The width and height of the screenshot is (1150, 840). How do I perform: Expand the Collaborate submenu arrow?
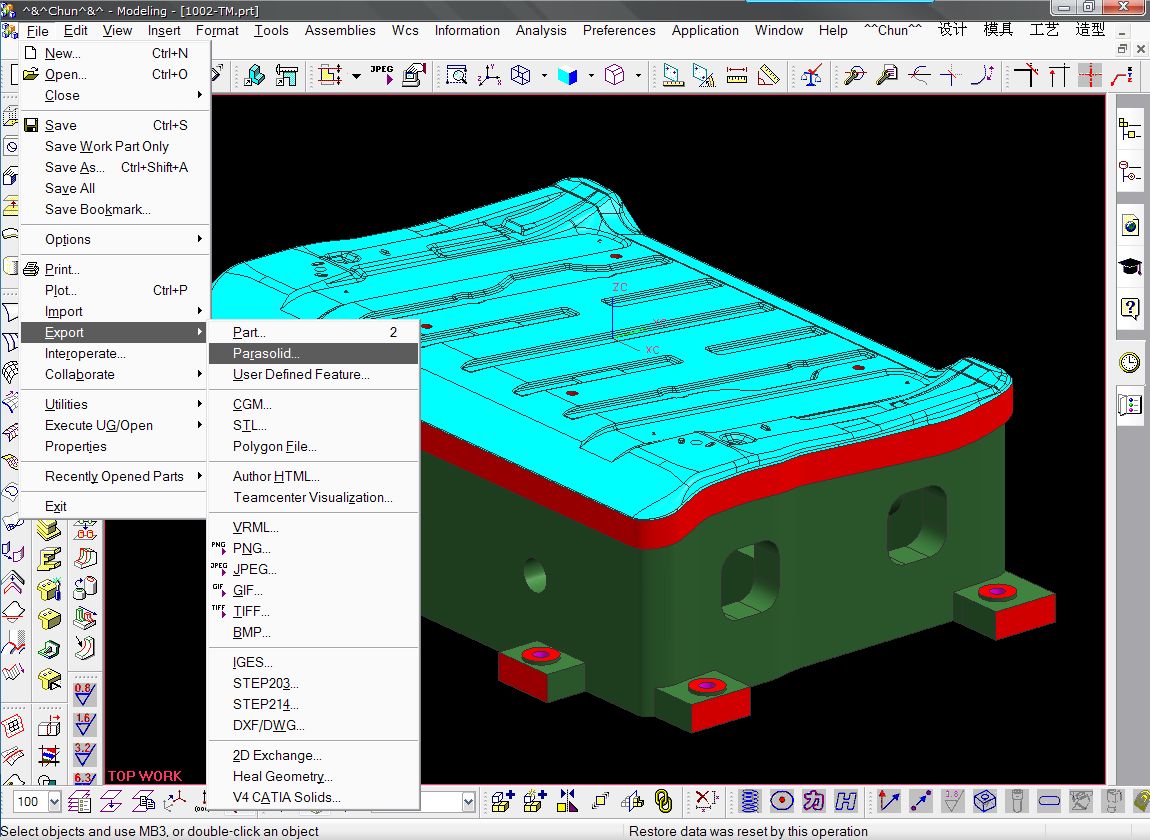tap(199, 374)
